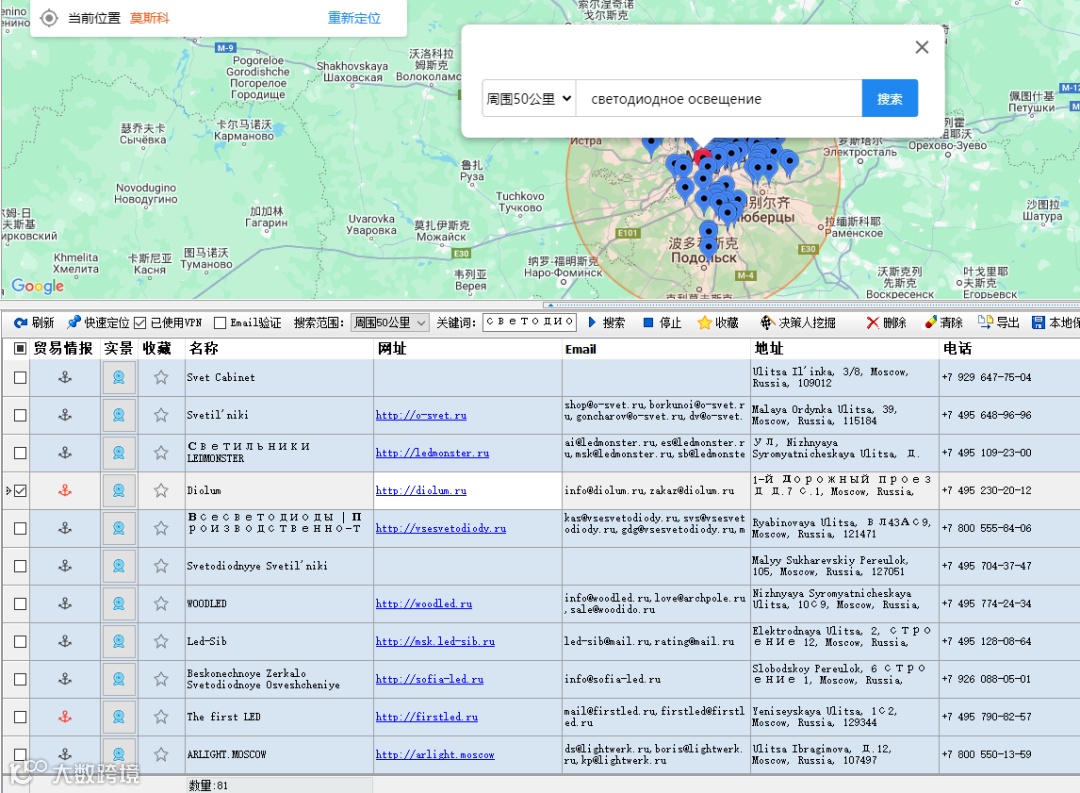
Task: Click the светодиодное освещение search field
Action: [x=718, y=99]
